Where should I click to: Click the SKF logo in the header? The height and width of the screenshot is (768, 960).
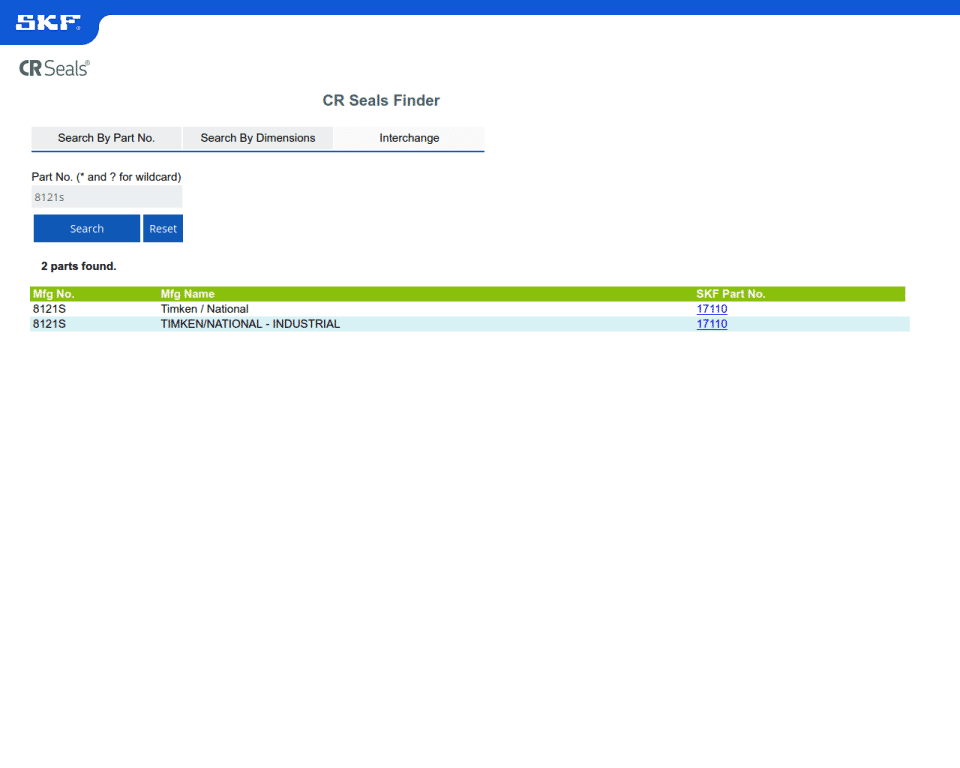(47, 22)
